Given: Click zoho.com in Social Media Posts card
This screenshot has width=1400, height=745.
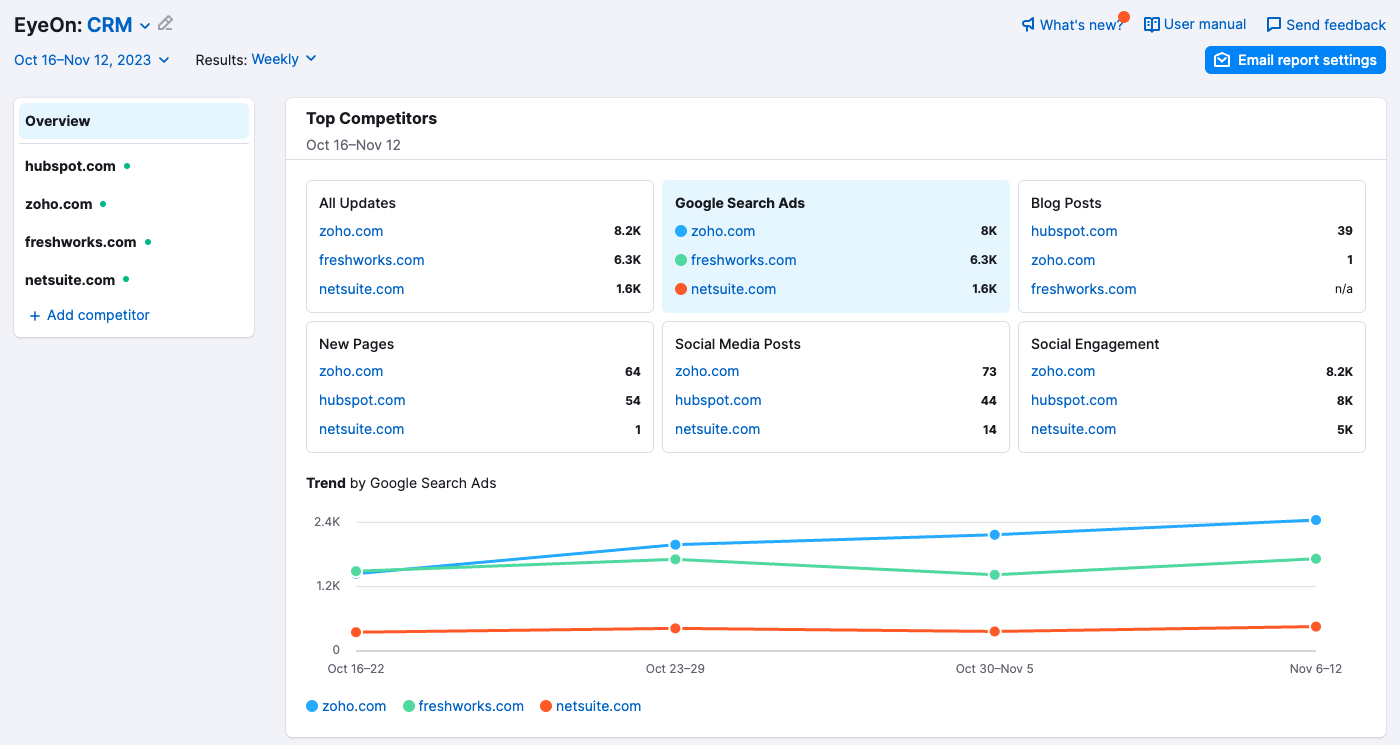Looking at the screenshot, I should (707, 371).
